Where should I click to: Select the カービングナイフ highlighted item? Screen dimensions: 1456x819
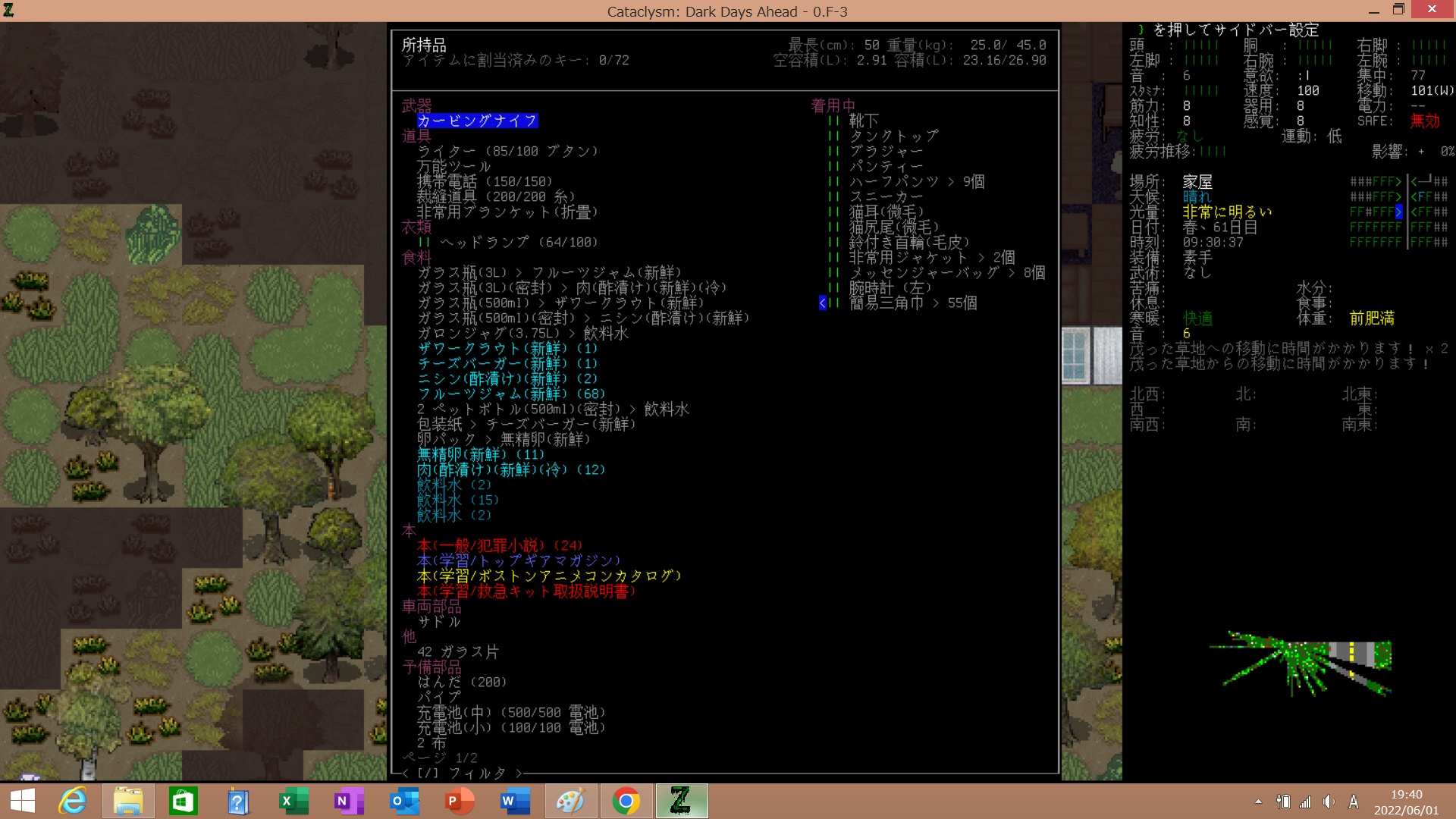click(x=477, y=121)
